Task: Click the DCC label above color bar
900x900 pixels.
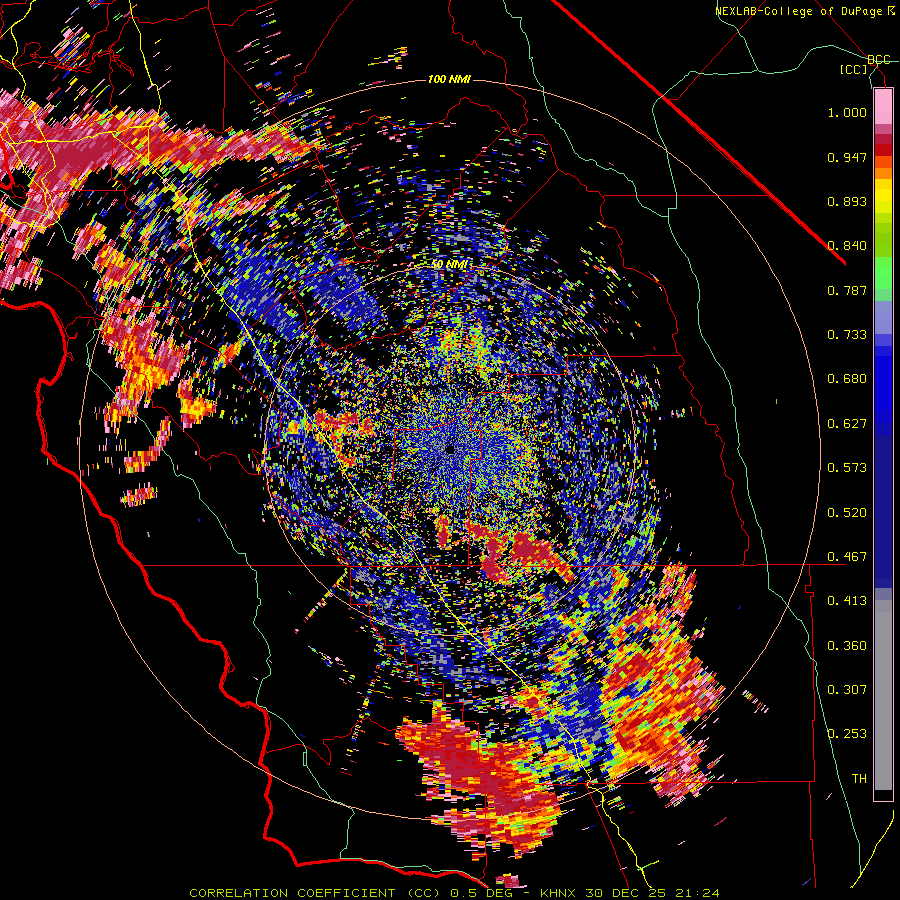Action: point(878,60)
